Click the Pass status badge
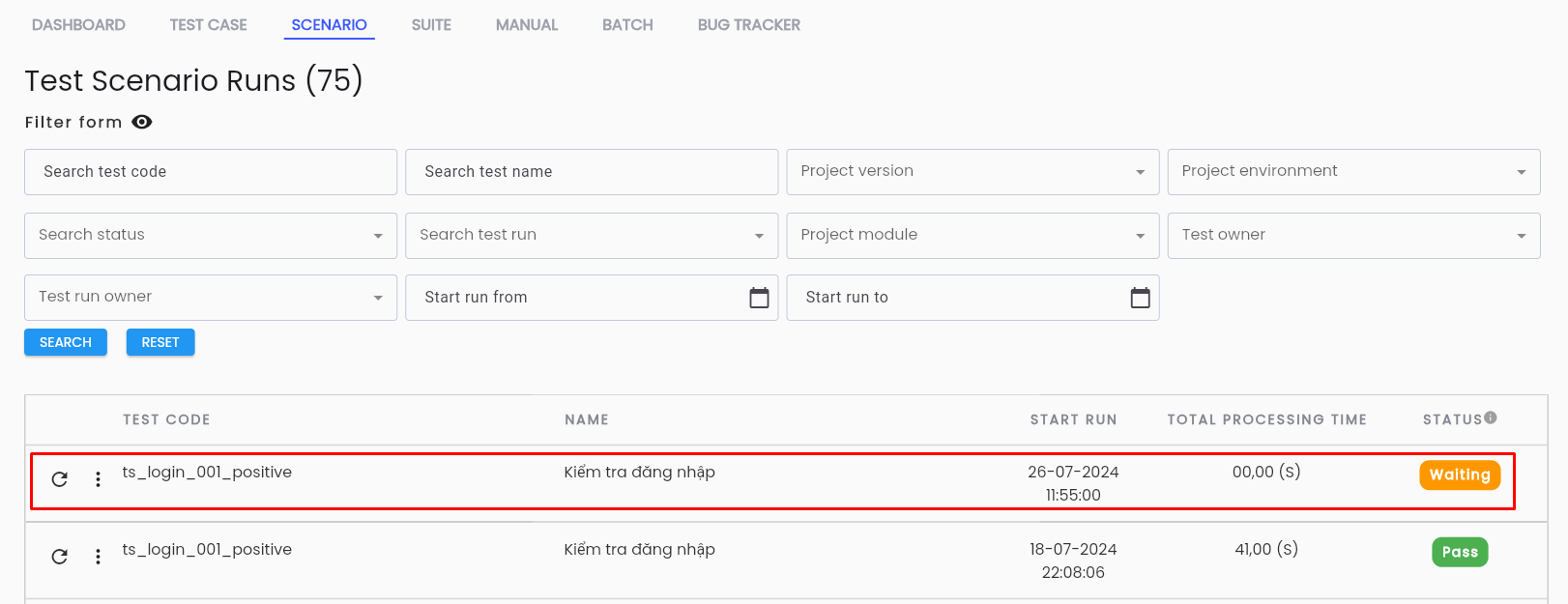Screen dimensions: 1568x604 coord(1460,552)
